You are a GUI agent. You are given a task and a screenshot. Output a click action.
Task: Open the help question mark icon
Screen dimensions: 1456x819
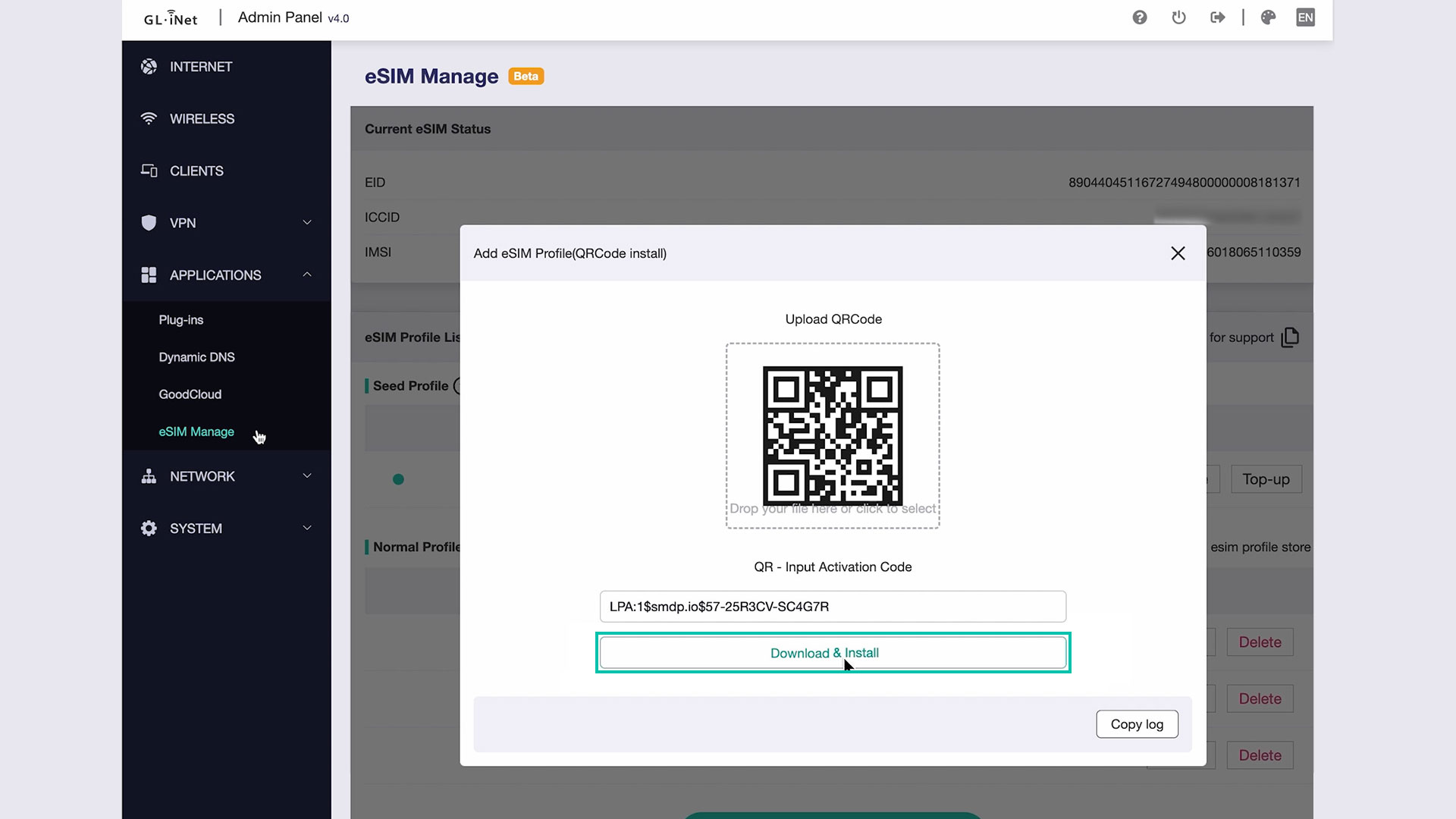[1139, 17]
